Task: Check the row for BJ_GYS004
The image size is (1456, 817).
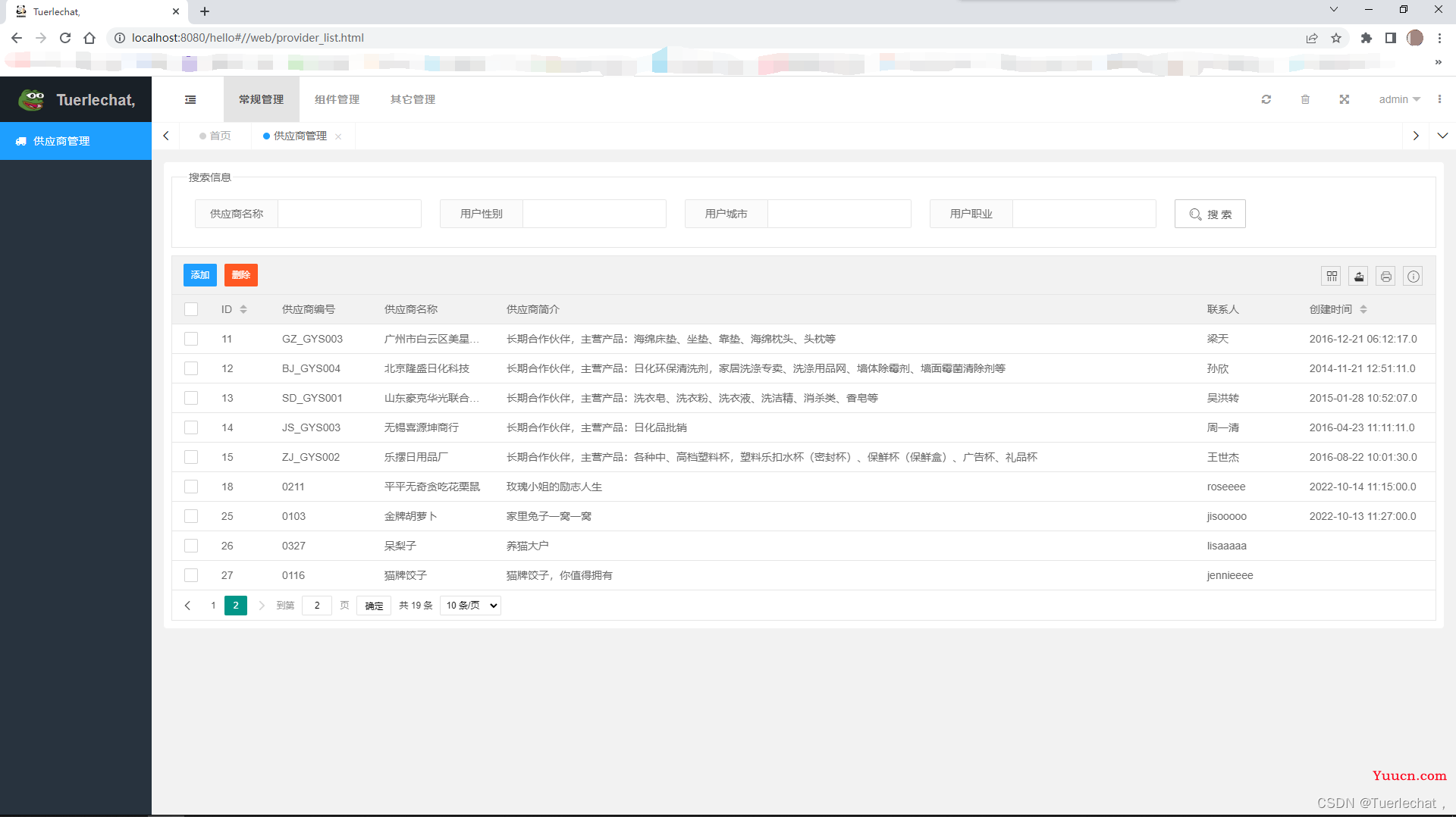Action: (x=191, y=368)
